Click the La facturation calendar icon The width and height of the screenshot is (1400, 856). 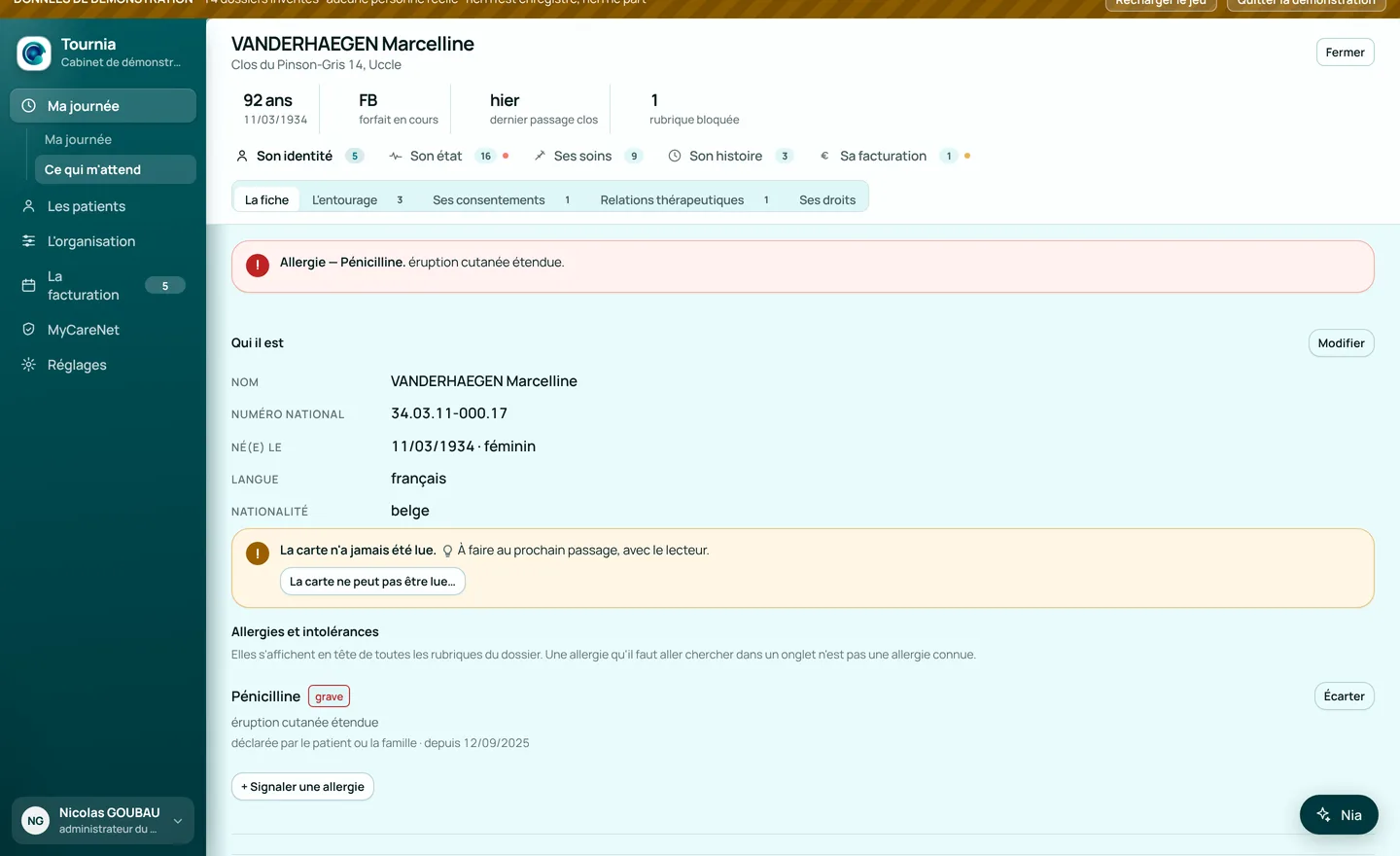(x=29, y=285)
